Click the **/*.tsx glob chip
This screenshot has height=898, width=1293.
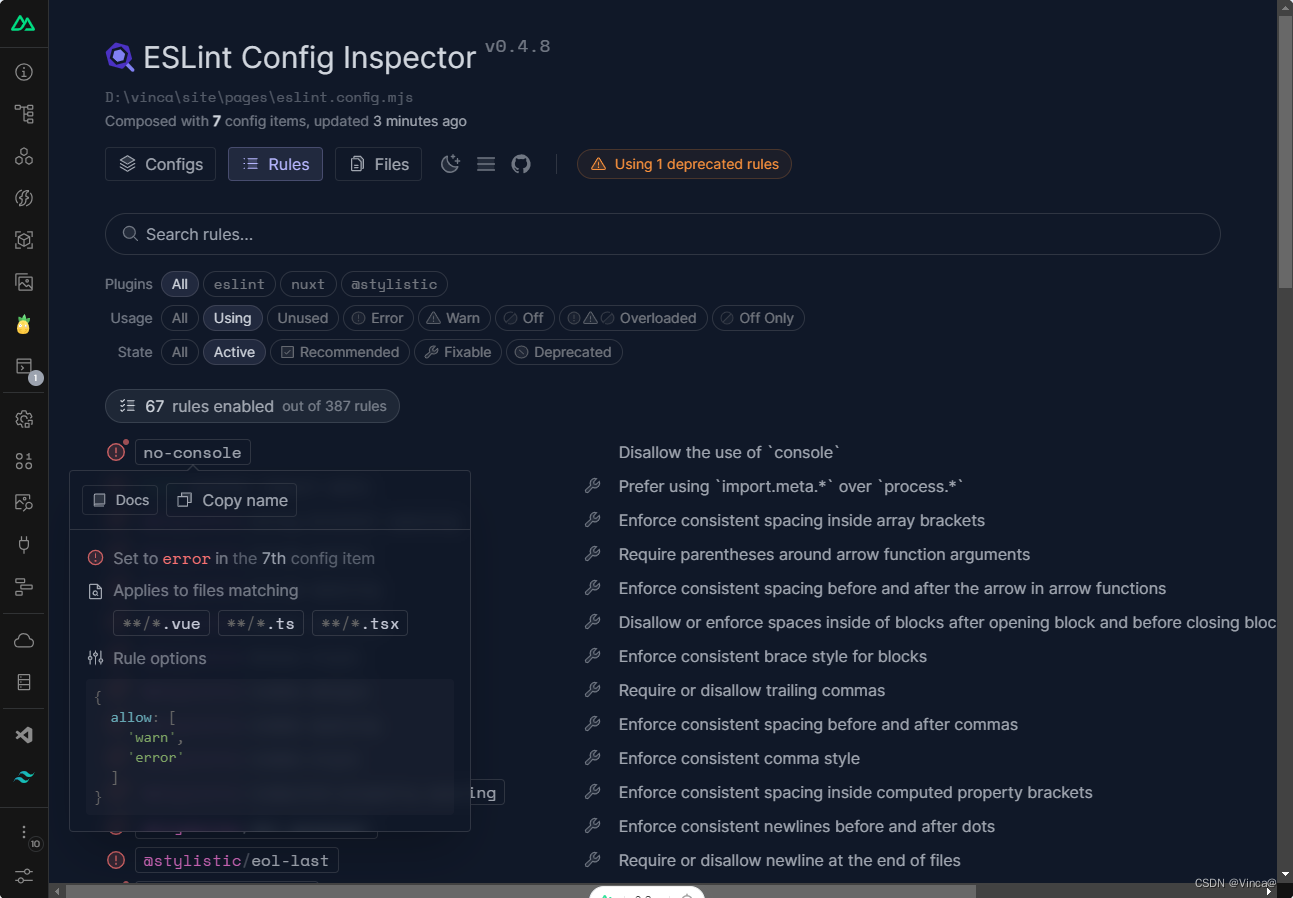[x=360, y=624]
